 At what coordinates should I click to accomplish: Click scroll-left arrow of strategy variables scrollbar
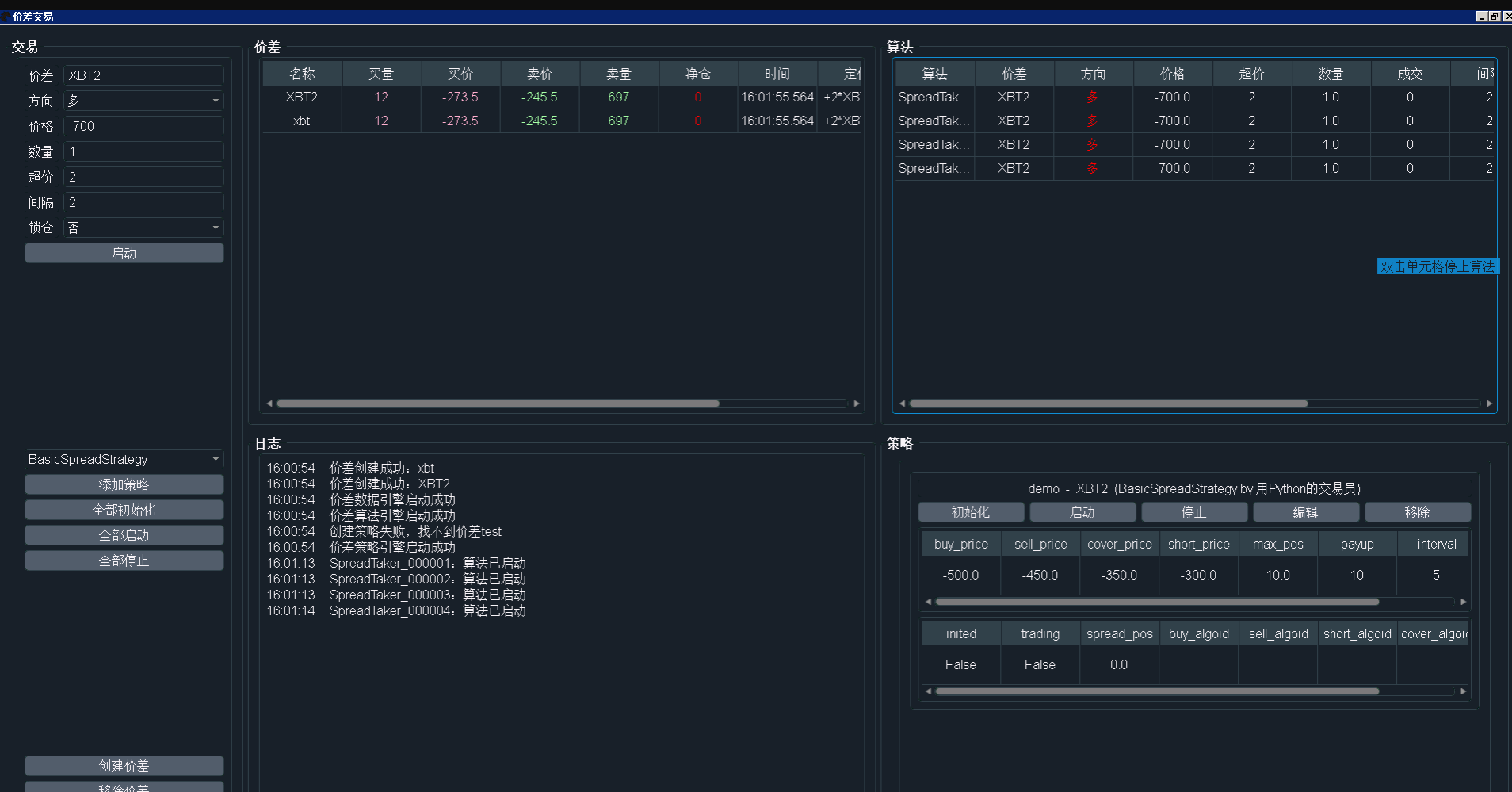pos(928,691)
